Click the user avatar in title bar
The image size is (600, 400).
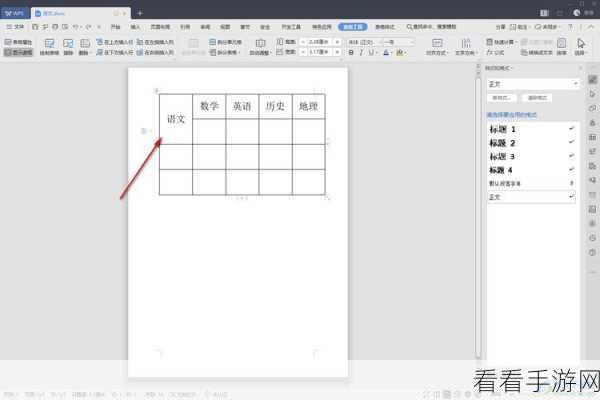pyautogui.click(x=577, y=13)
